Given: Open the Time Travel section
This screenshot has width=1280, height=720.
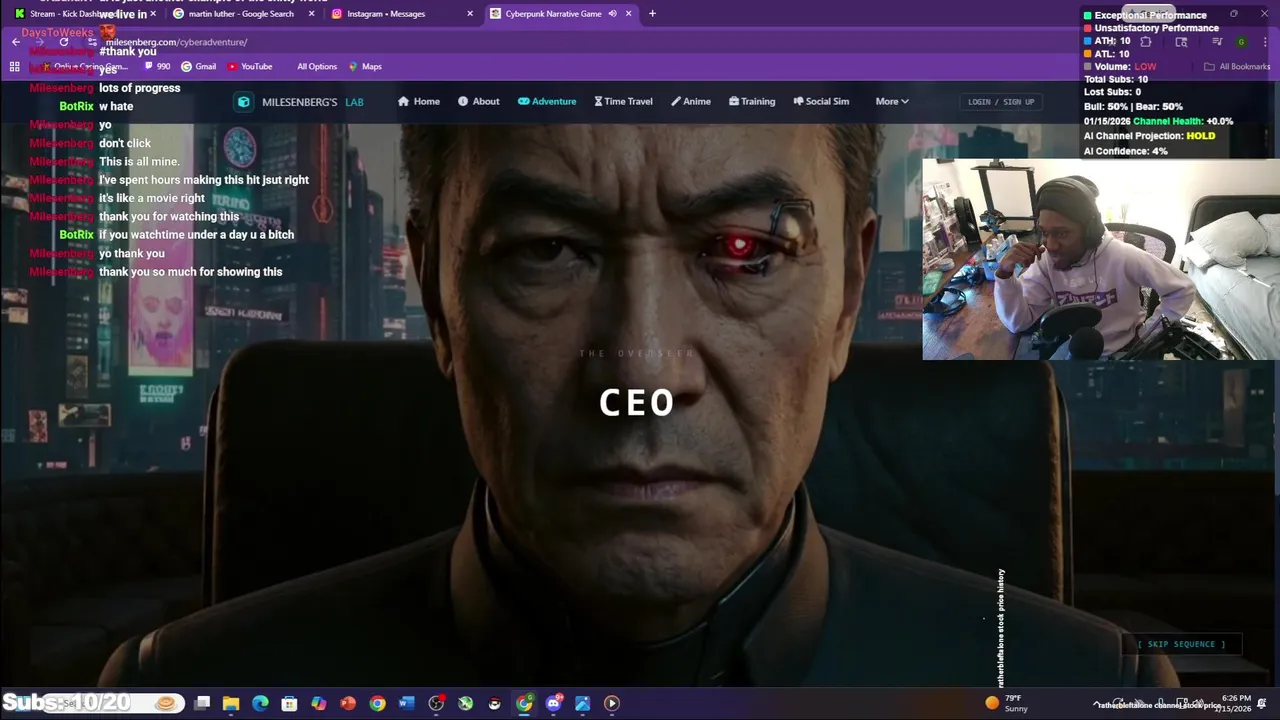Looking at the screenshot, I should [623, 101].
